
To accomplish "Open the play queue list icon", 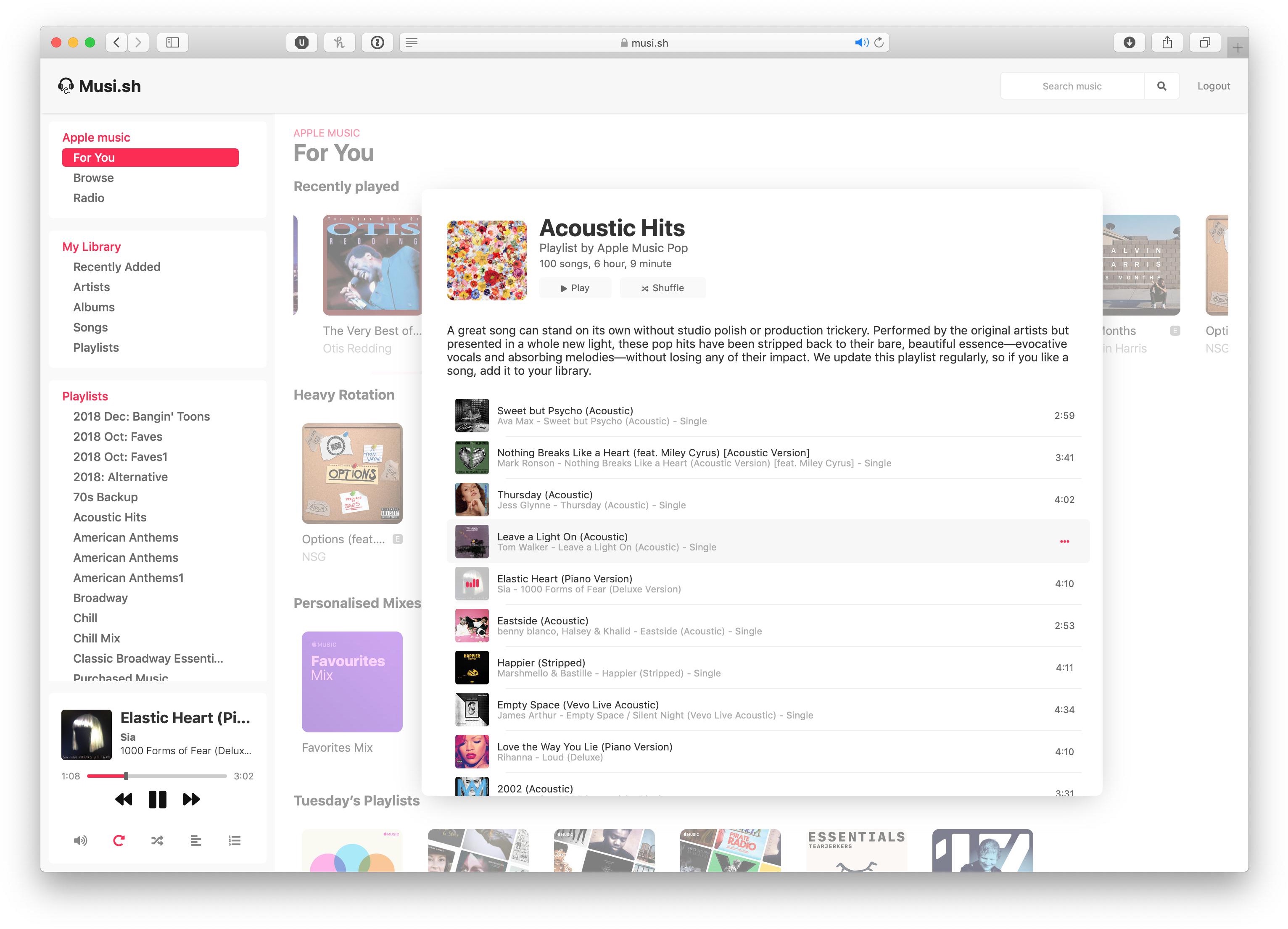I will tap(235, 840).
